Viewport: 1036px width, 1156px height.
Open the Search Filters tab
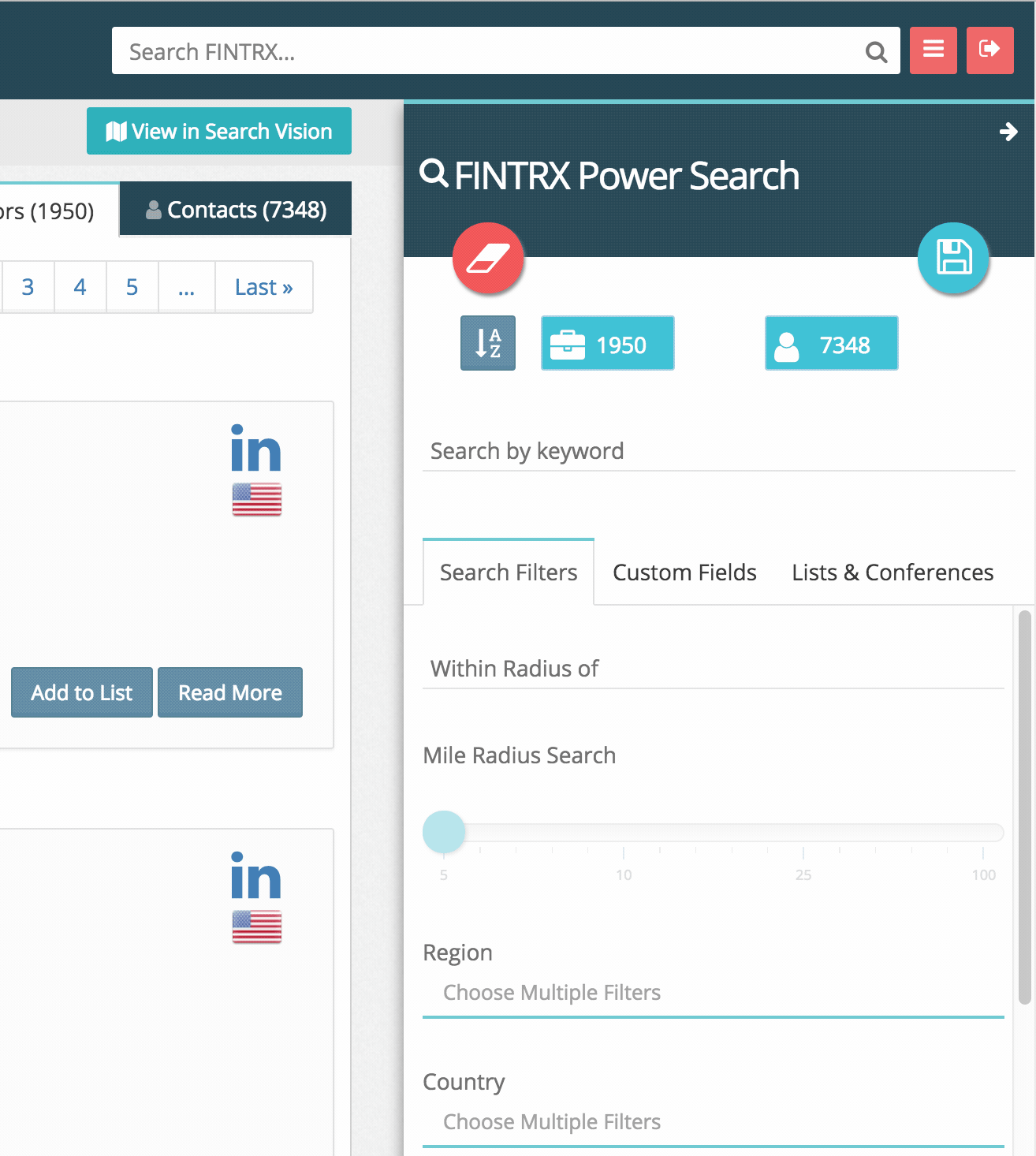pyautogui.click(x=509, y=572)
